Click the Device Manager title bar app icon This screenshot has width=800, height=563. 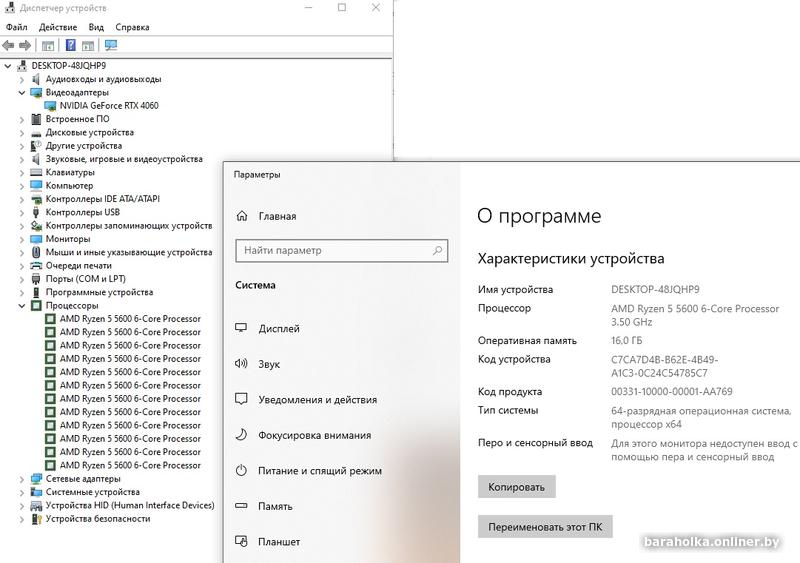tap(10, 8)
